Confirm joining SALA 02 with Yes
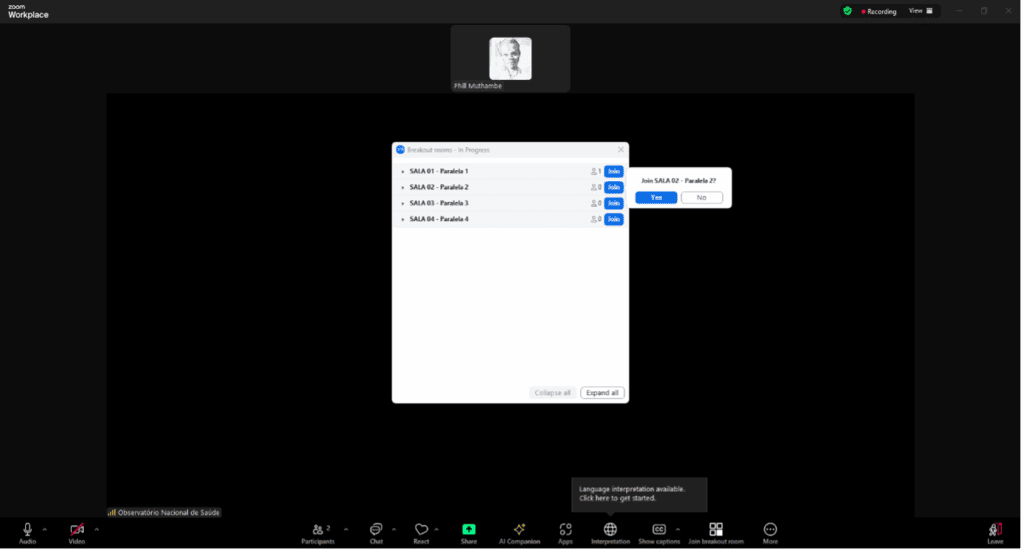 coord(656,197)
